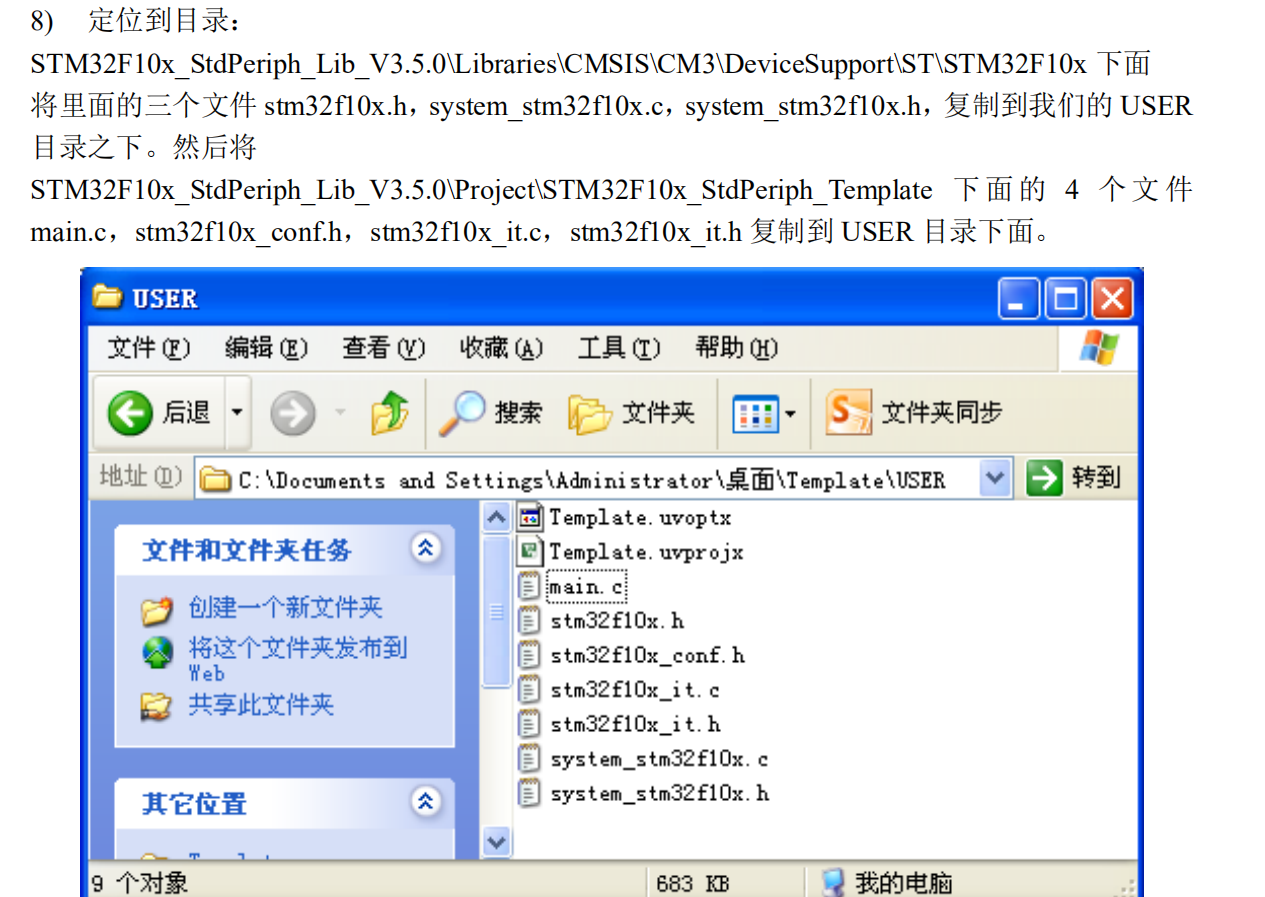This screenshot has width=1265, height=897.
Task: Open Search (搜索) magnifier in toolbar
Action: [x=462, y=412]
